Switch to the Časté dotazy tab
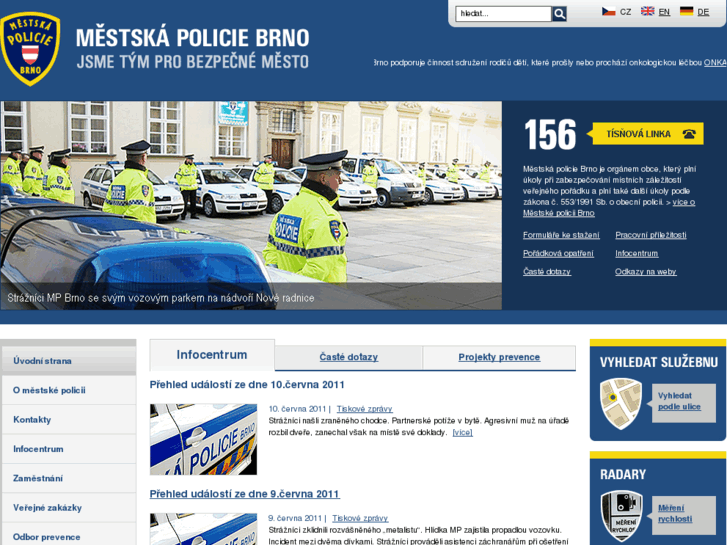The width and height of the screenshot is (727, 545). 349,357
